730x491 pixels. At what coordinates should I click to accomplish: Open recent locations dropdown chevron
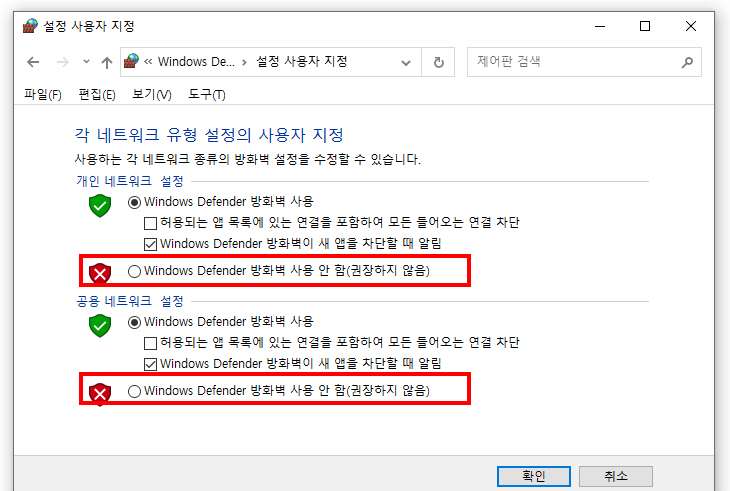coord(86,61)
